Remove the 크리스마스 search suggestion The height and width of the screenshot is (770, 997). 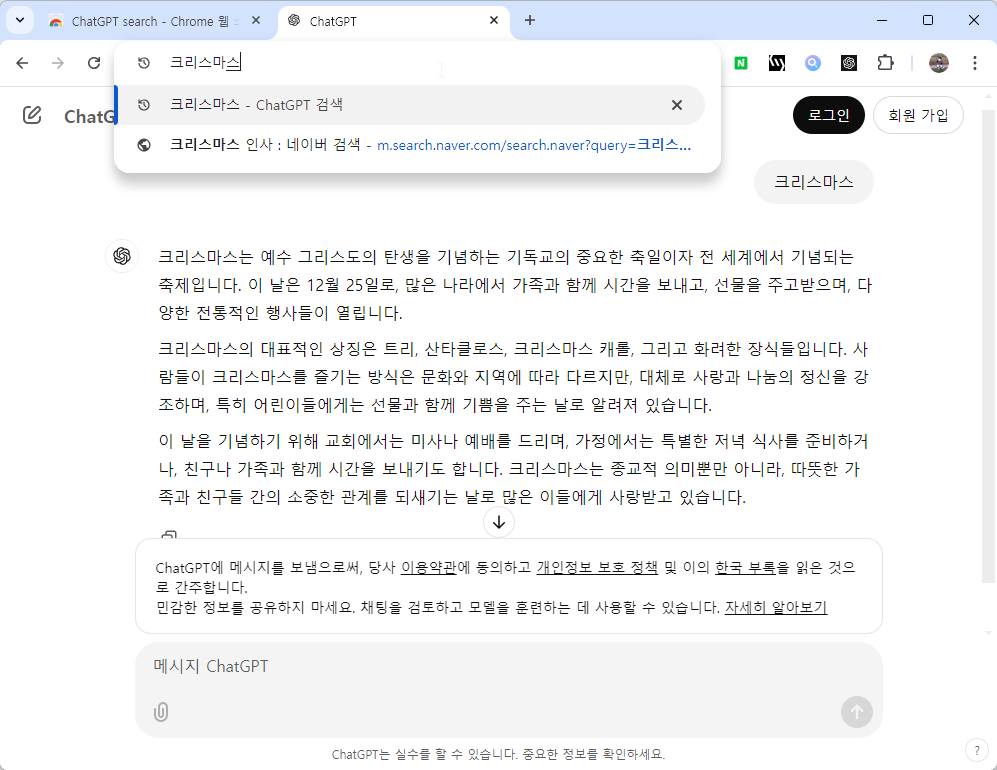677,105
